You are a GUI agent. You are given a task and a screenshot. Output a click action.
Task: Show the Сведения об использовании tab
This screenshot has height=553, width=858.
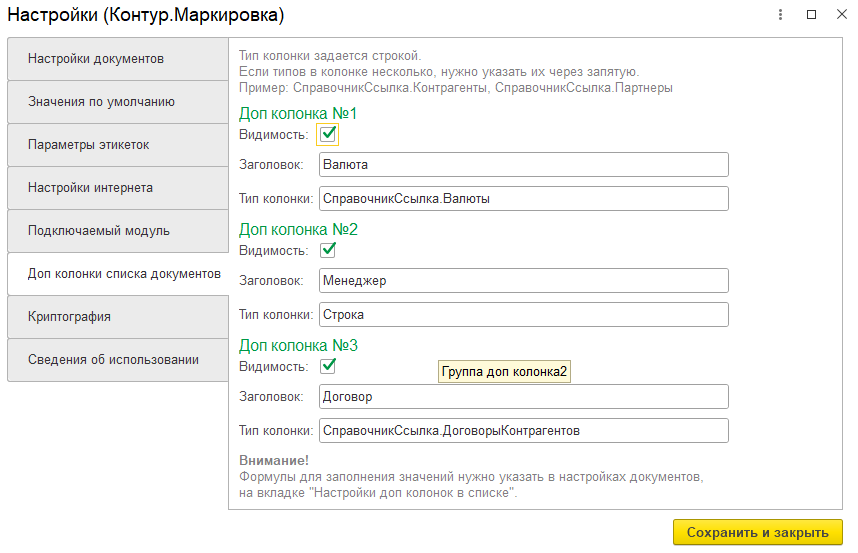click(118, 359)
